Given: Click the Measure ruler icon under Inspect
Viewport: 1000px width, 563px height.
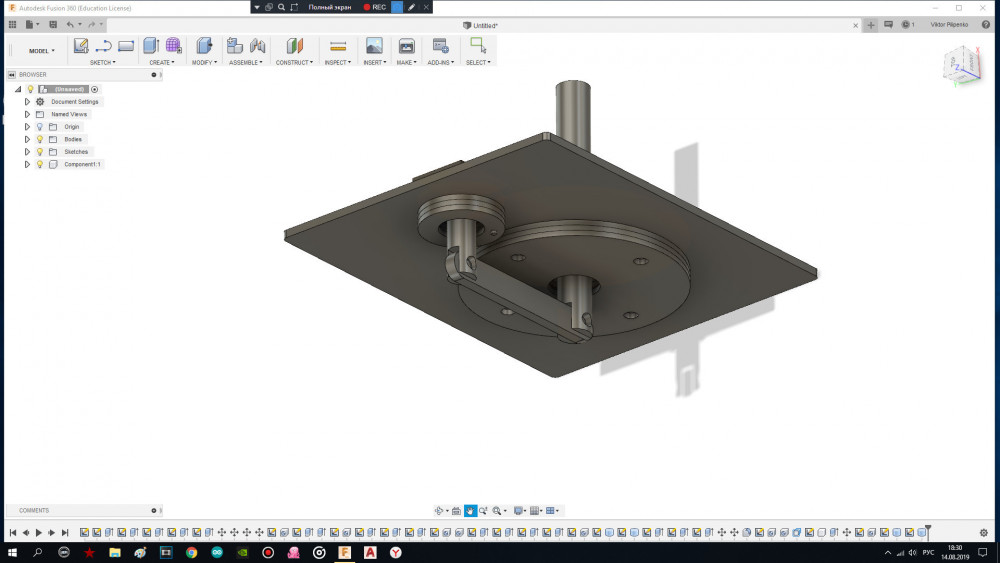Looking at the screenshot, I should [337, 46].
